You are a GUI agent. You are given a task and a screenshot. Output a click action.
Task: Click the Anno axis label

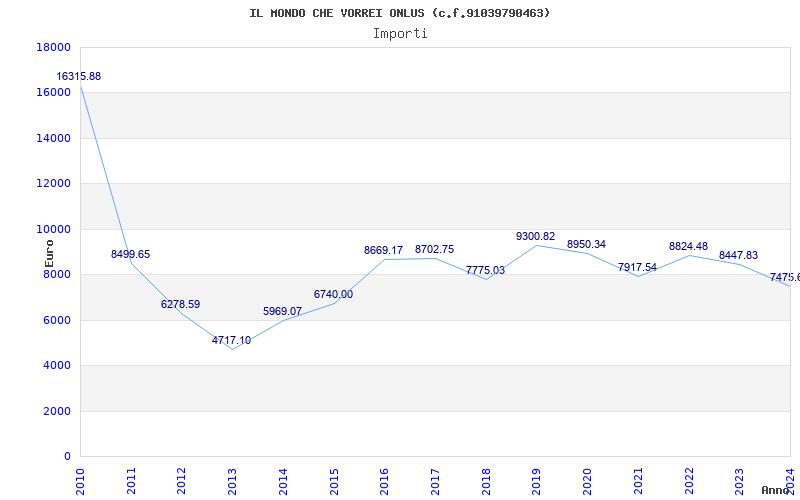tap(775, 490)
